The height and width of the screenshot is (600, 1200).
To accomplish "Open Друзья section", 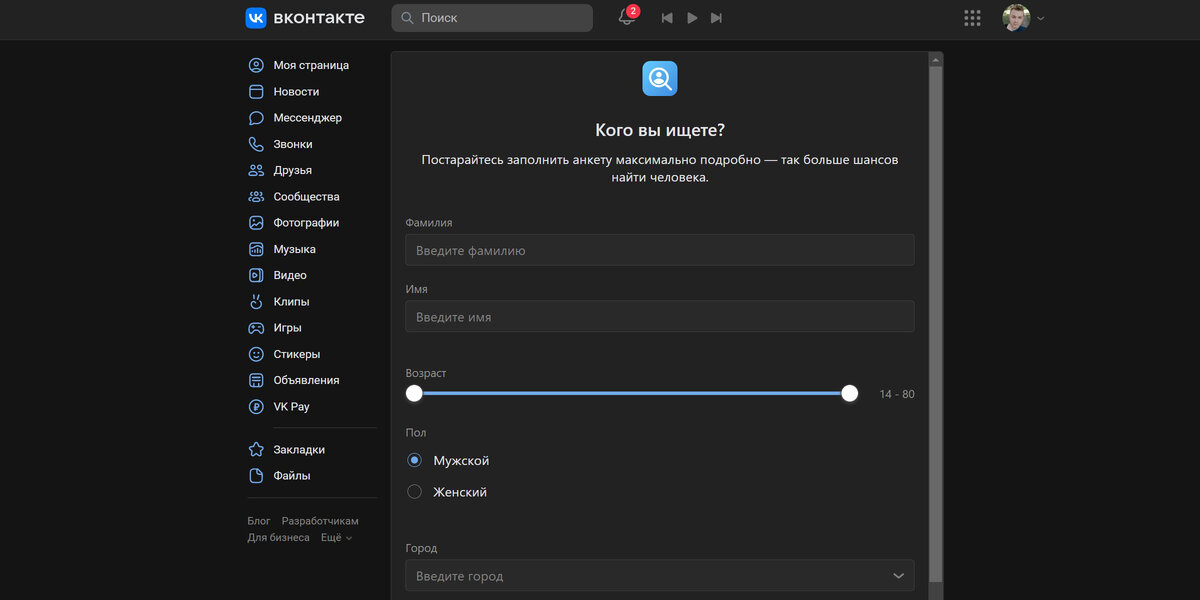I will [293, 170].
